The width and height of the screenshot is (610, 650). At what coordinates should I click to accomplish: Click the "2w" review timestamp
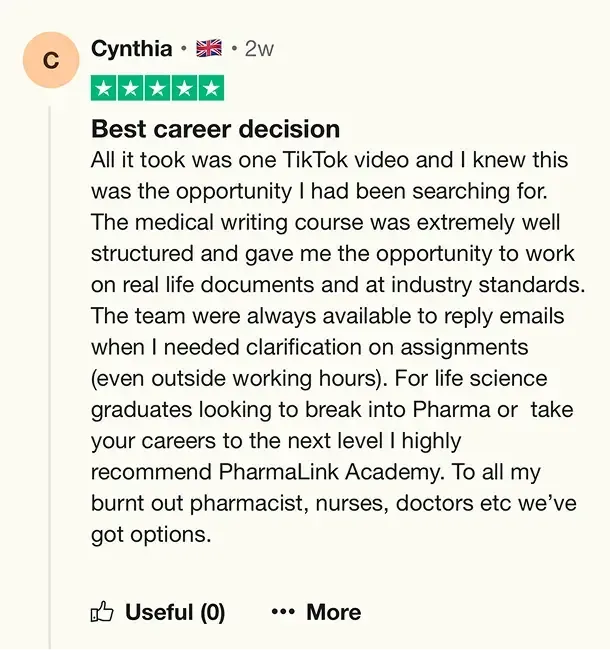pos(259,48)
